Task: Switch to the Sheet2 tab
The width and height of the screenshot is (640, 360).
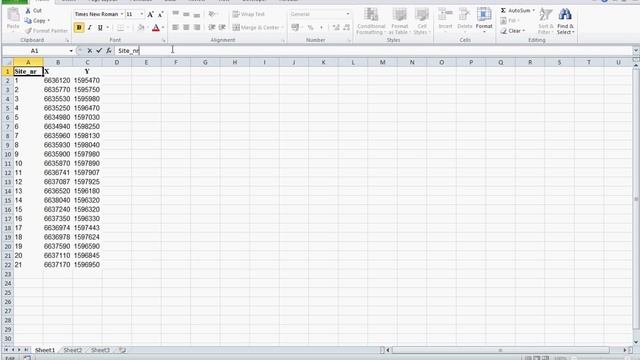Action: click(x=73, y=350)
